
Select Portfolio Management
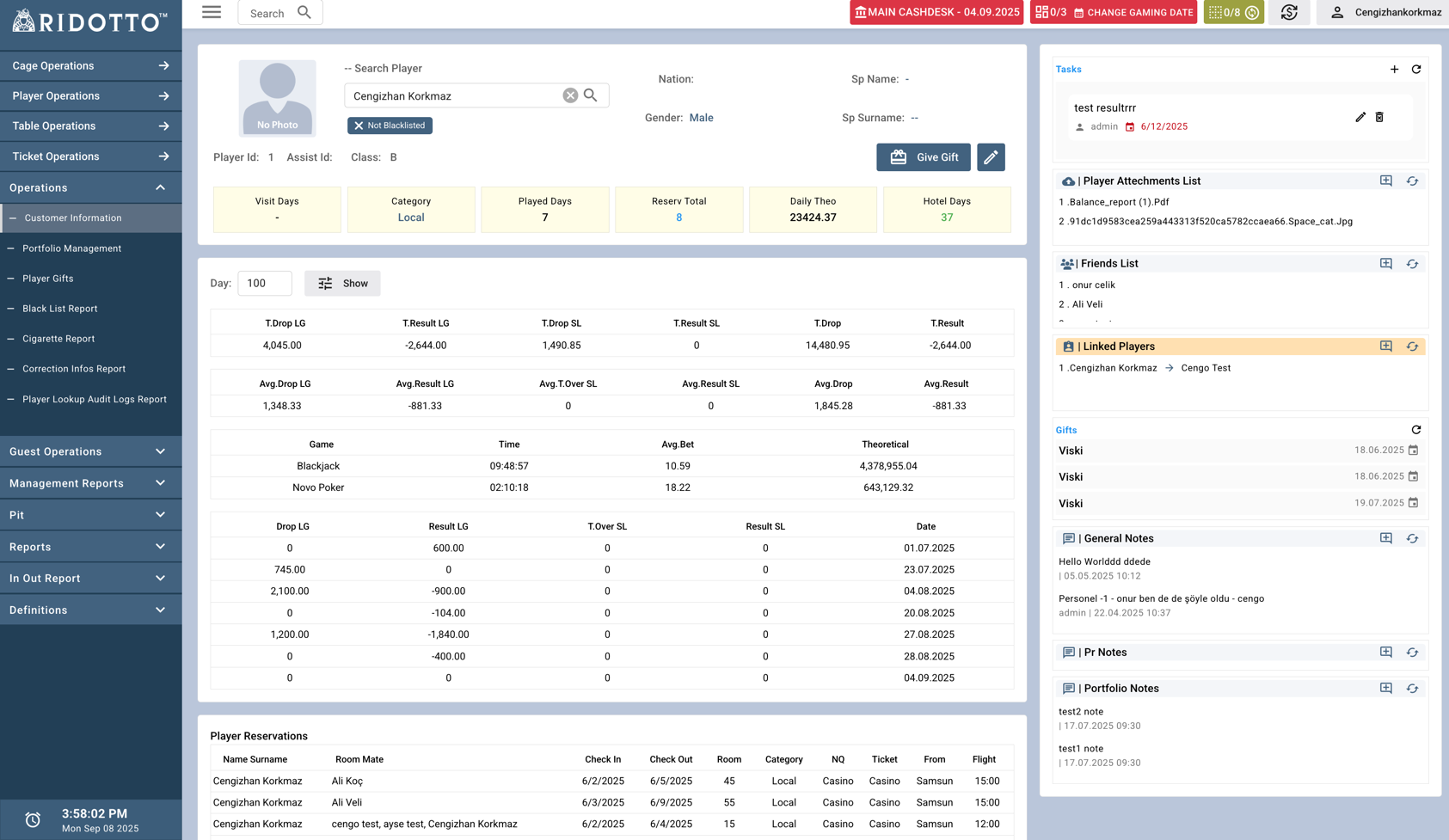[71, 248]
